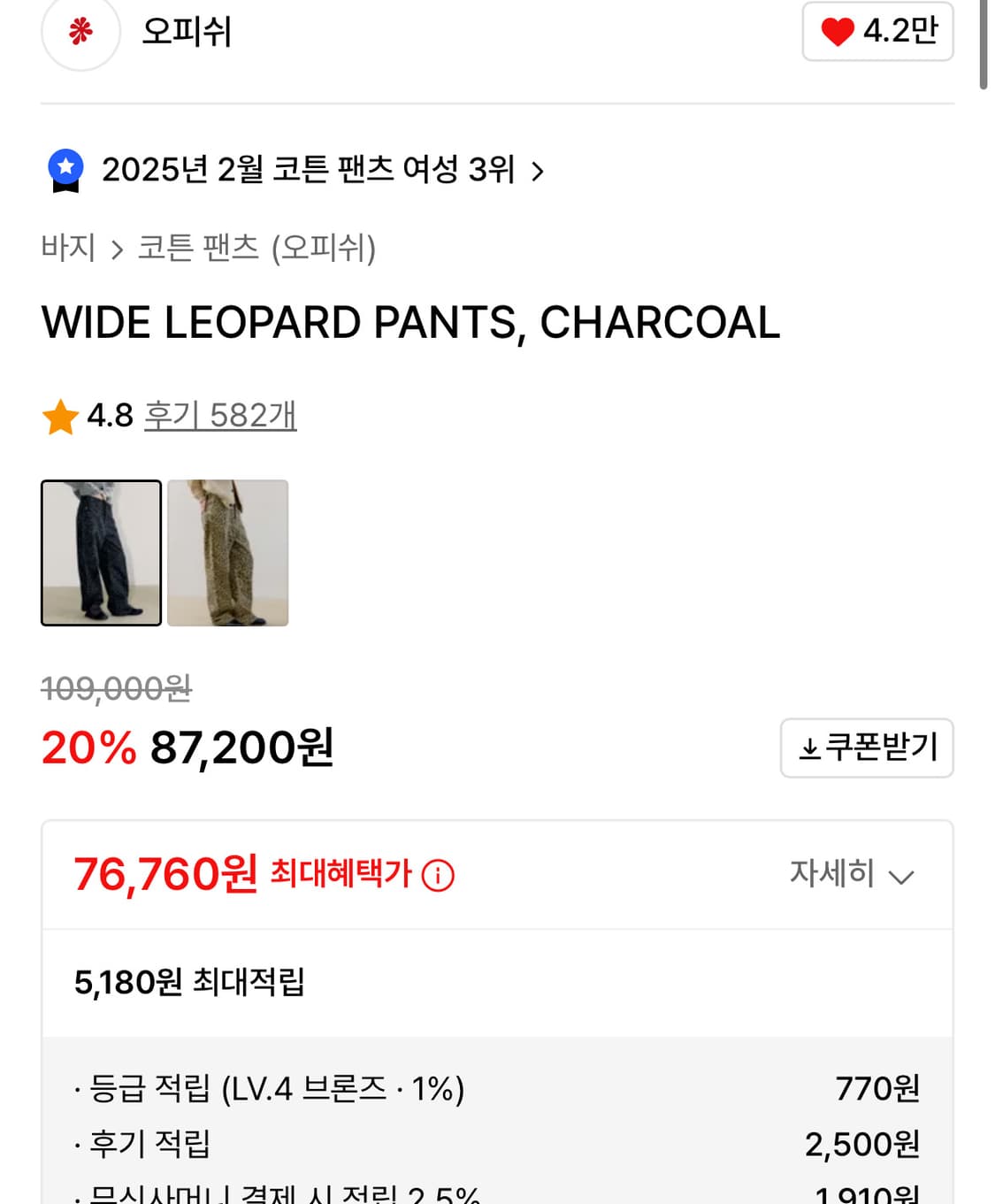The height and width of the screenshot is (1204, 995).
Task: Tap the 5,180원 최대적립 row
Action: 189,982
